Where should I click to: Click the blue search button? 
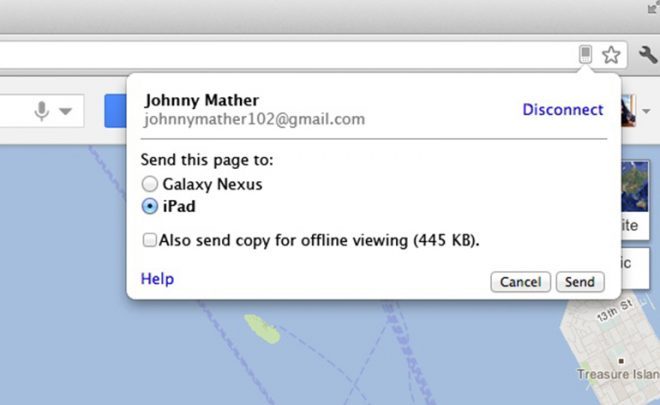pos(116,111)
